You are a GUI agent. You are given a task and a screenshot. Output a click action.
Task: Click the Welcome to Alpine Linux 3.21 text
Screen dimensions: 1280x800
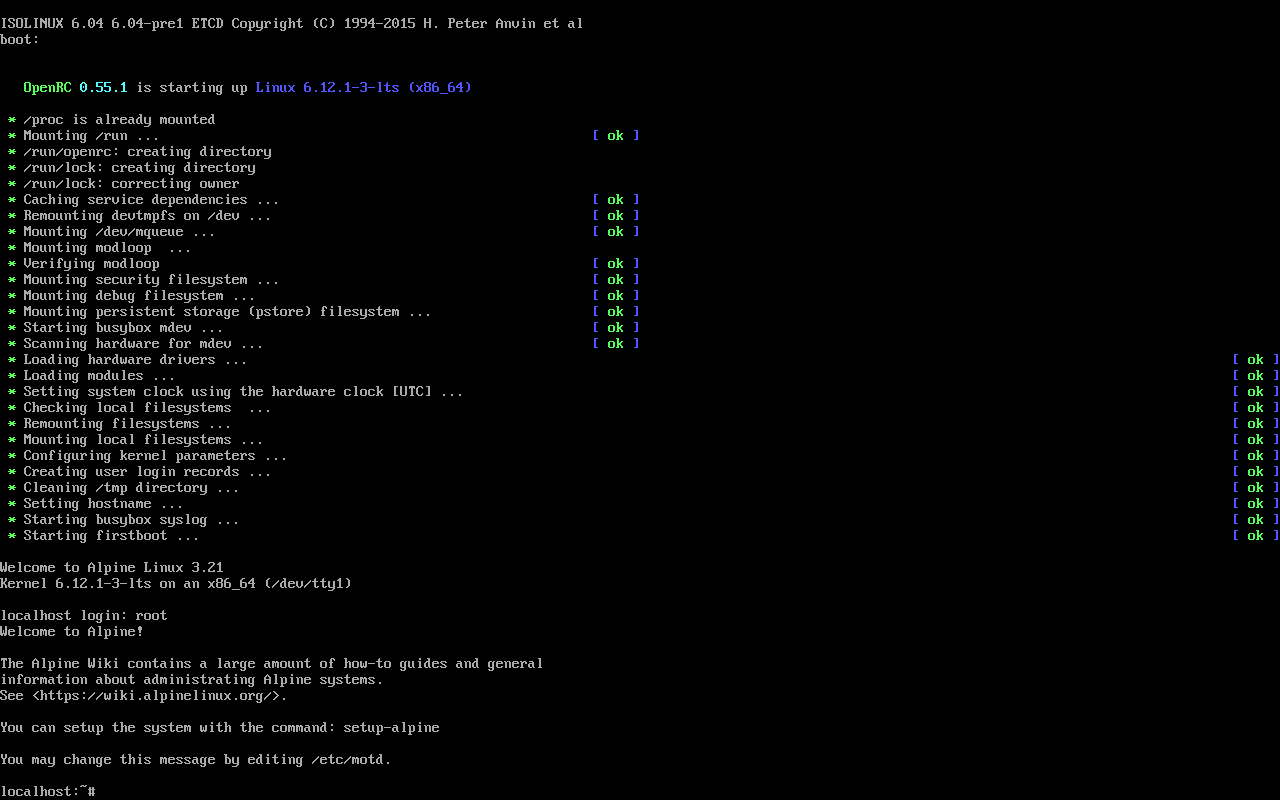point(112,567)
